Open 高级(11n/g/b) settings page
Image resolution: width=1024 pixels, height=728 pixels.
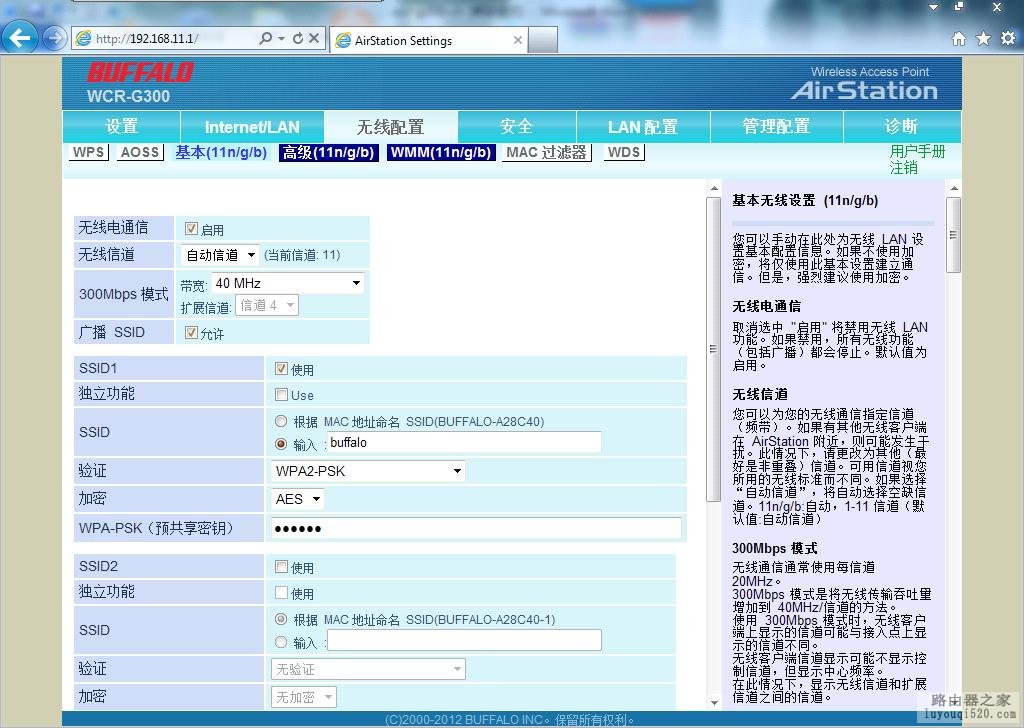coord(328,152)
